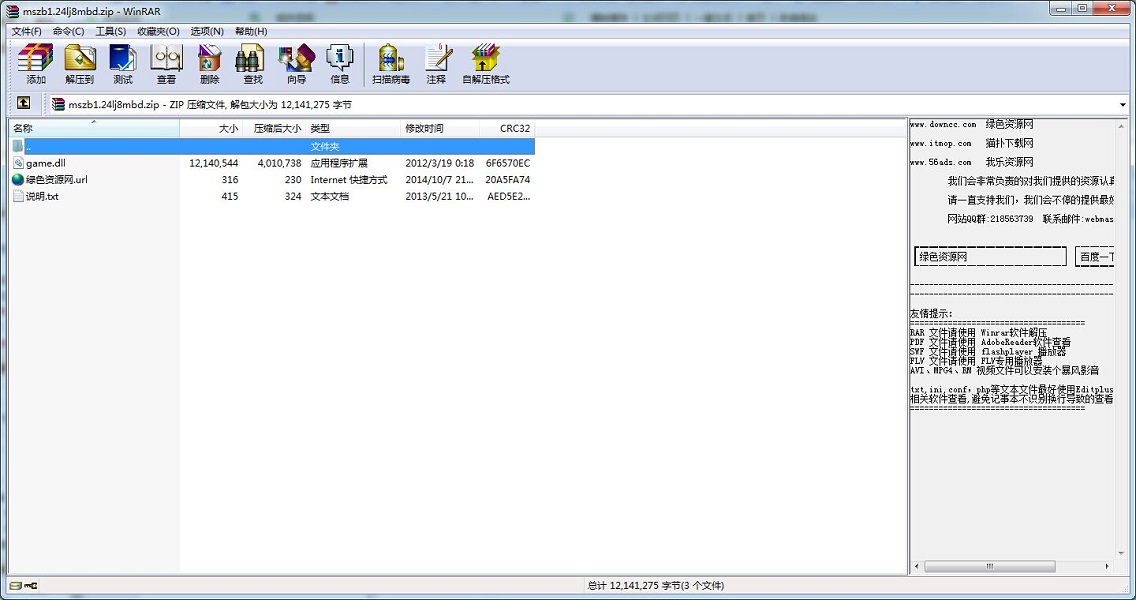Viewport: 1136px width, 600px height.
Task: Open the 文件(F) menu
Action: pos(27,31)
